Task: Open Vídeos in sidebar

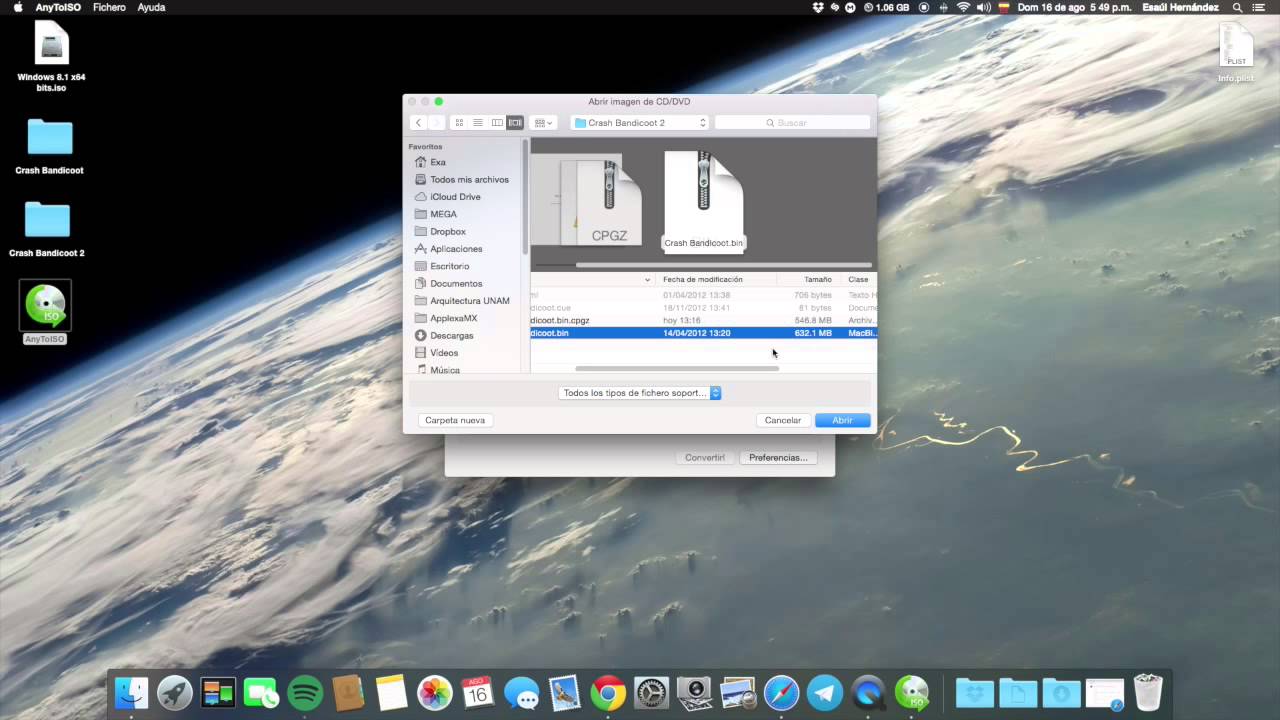Action: click(437, 353)
